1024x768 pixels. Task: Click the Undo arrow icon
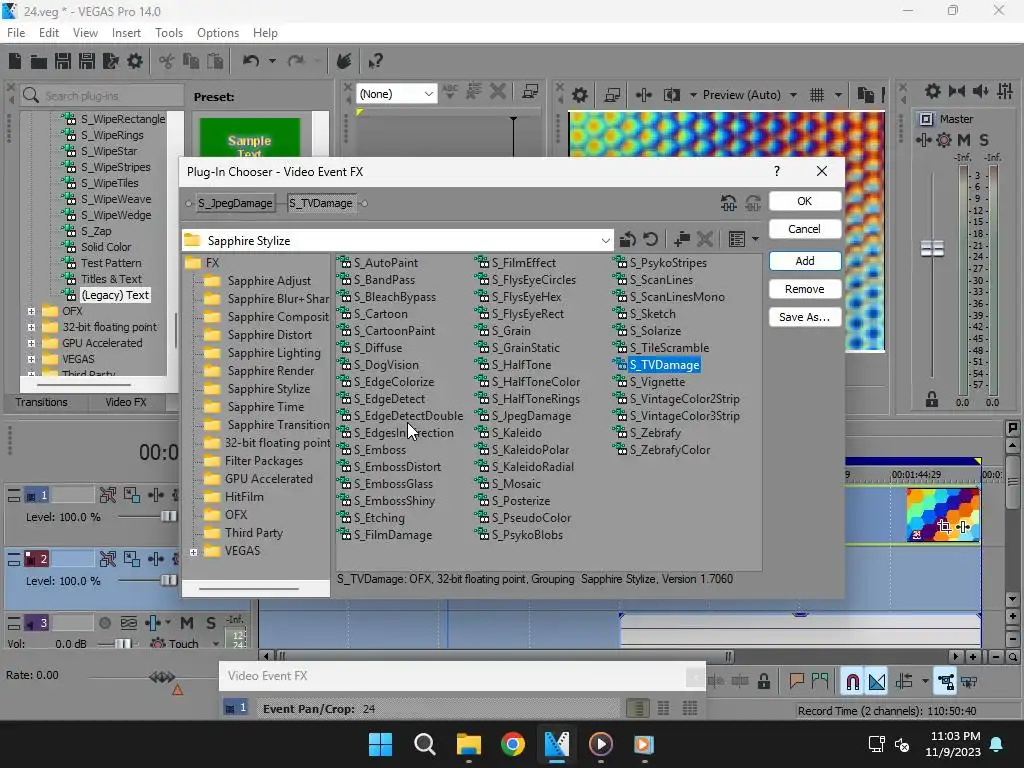coord(250,61)
